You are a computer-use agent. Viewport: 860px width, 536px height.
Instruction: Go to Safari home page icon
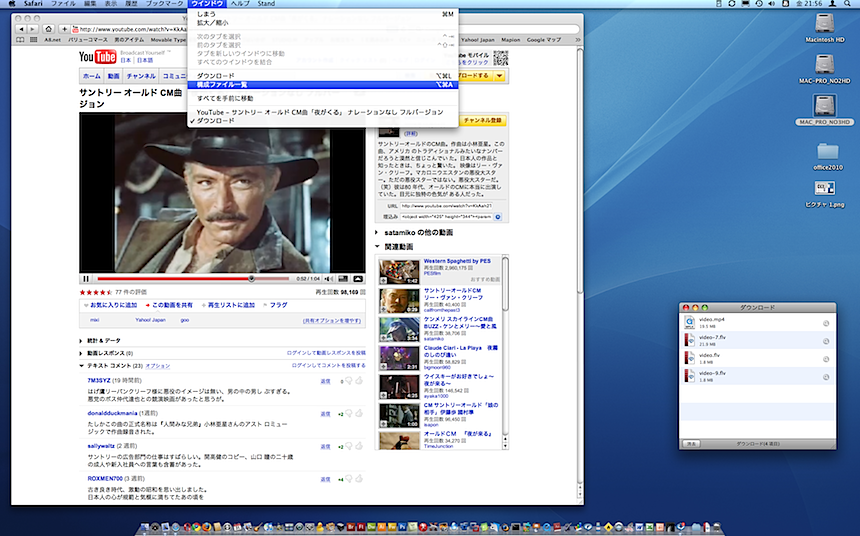coord(49,29)
